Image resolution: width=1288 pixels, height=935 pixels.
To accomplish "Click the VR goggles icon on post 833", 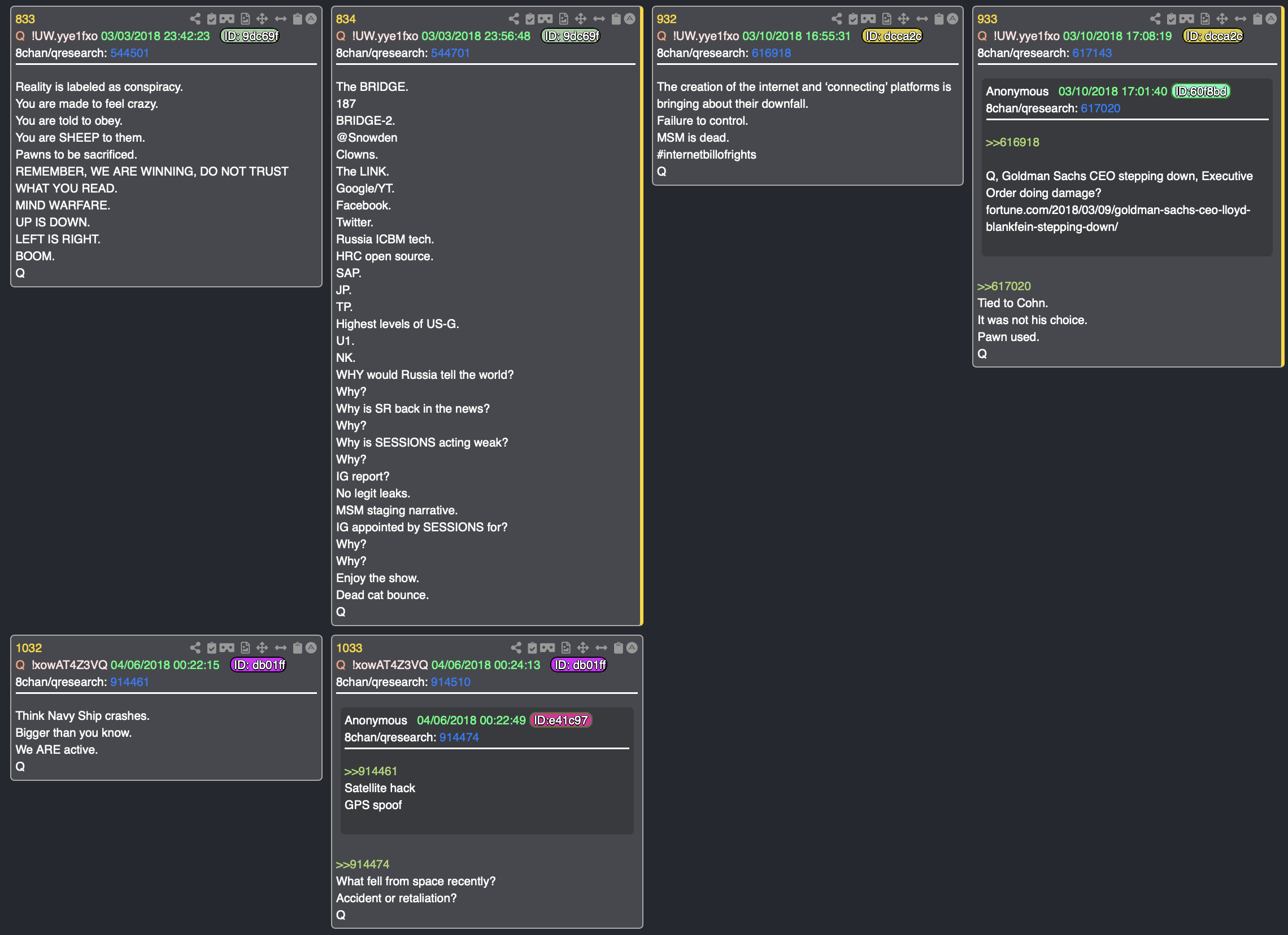I will pyautogui.click(x=227, y=19).
